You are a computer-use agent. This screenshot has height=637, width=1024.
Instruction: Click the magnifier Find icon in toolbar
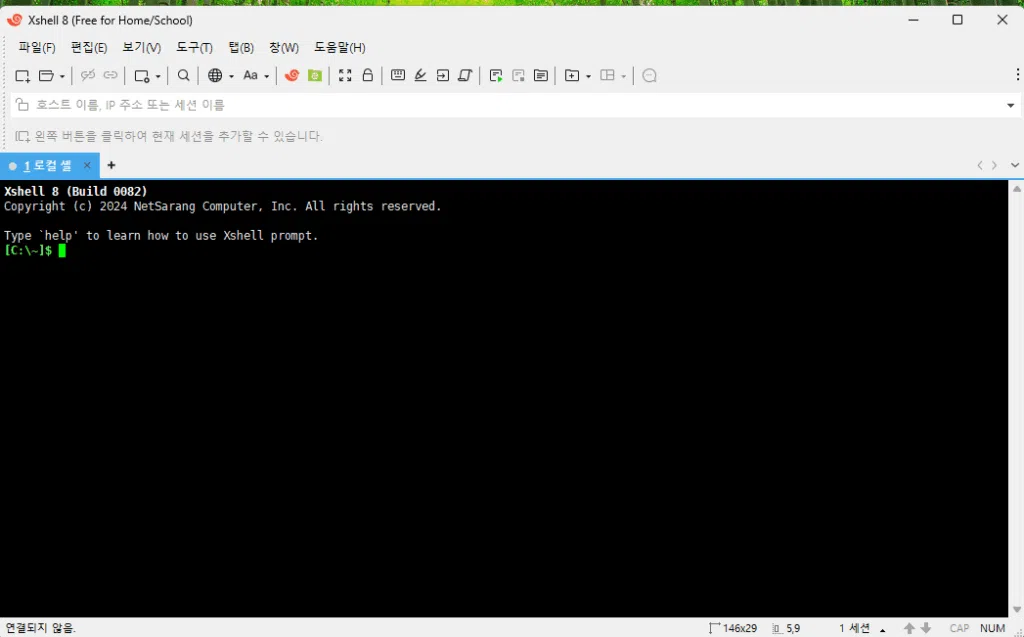tap(183, 76)
